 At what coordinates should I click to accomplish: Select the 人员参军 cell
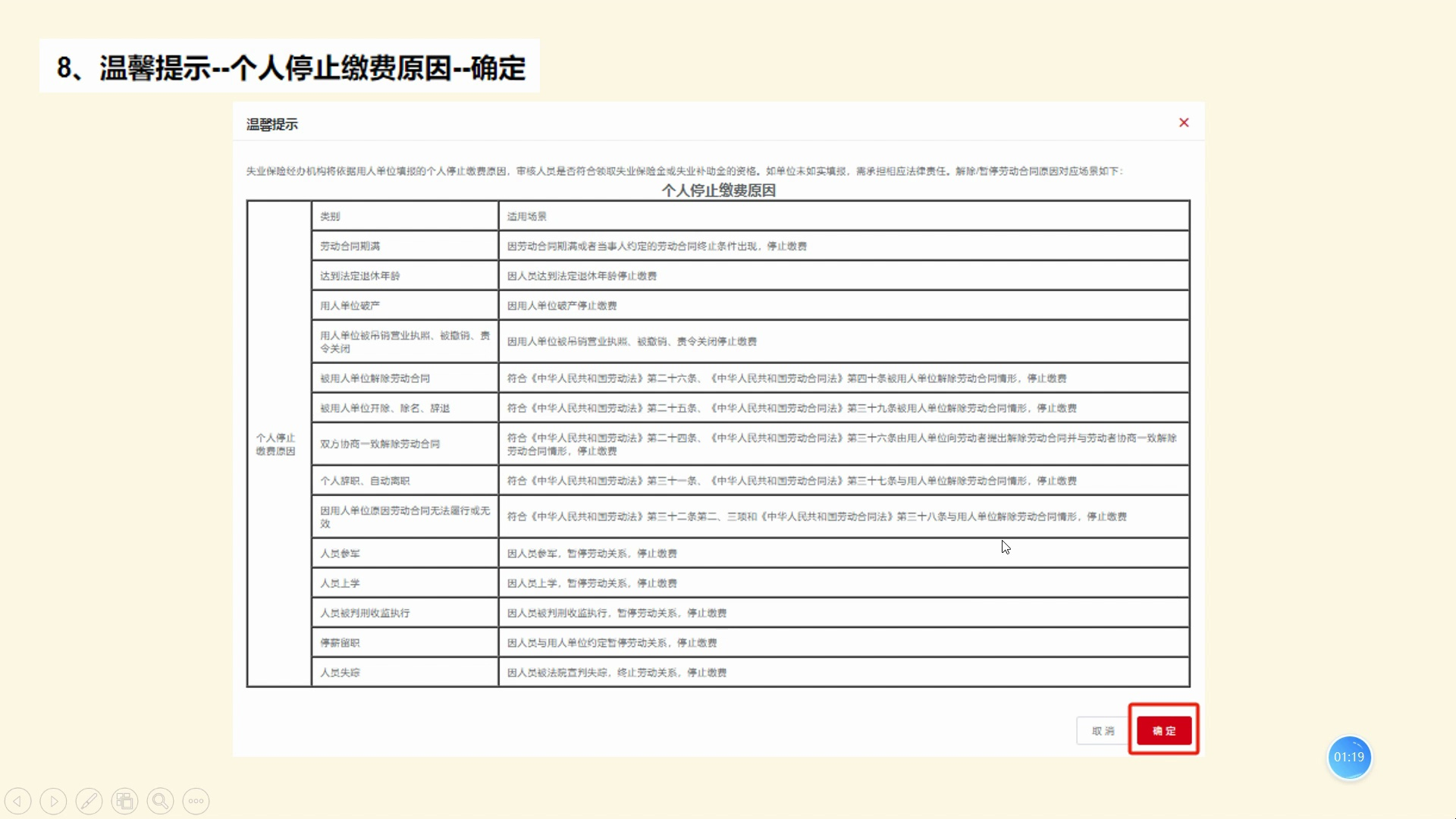click(404, 554)
